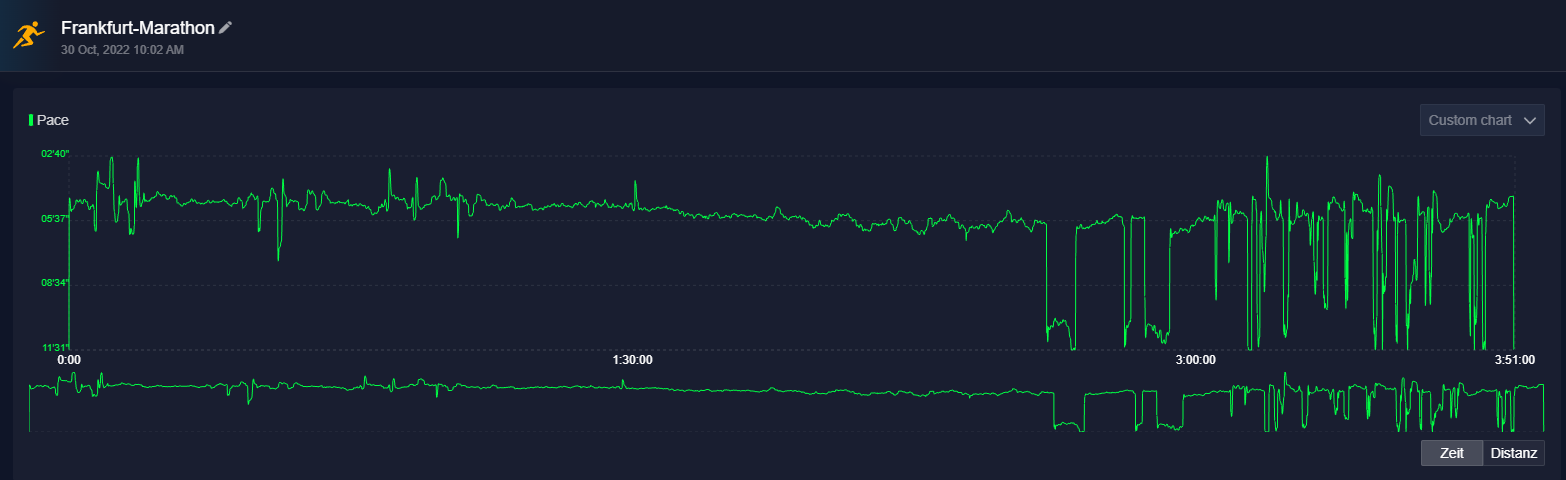1566x480 pixels.
Task: Click the pencil icon to rename Frankfurt-Marathon
Action: [x=226, y=28]
